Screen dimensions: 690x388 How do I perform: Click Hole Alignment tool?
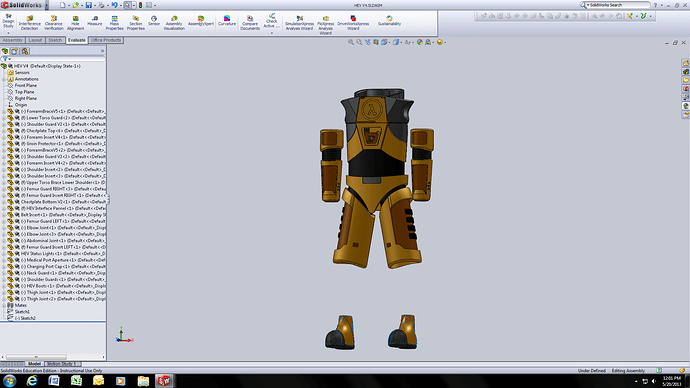tap(75, 22)
